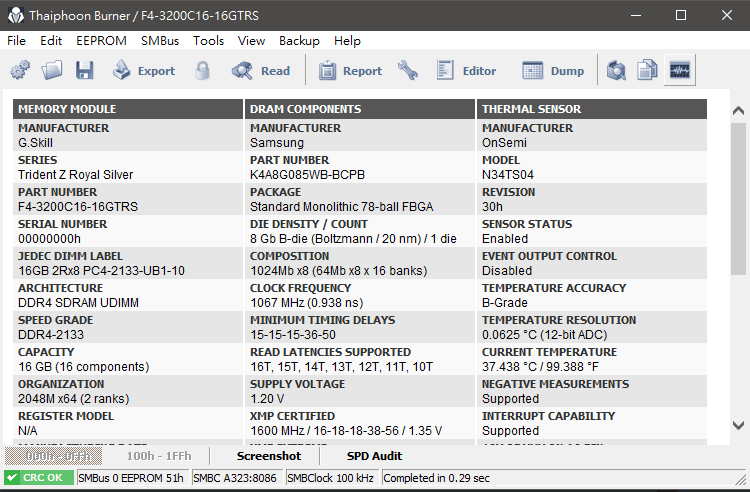The image size is (750, 492).
Task: Click the copy documents icon
Action: click(x=647, y=70)
